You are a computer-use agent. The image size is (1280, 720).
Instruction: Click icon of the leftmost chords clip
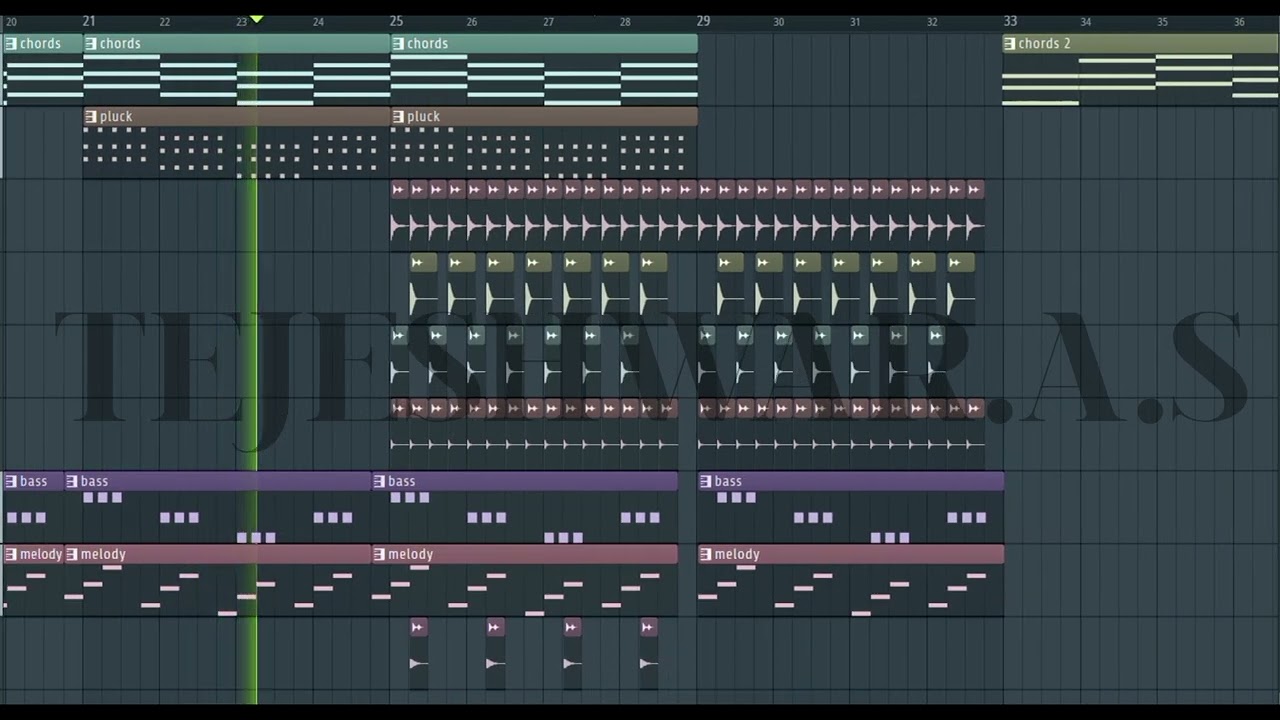(x=11, y=44)
